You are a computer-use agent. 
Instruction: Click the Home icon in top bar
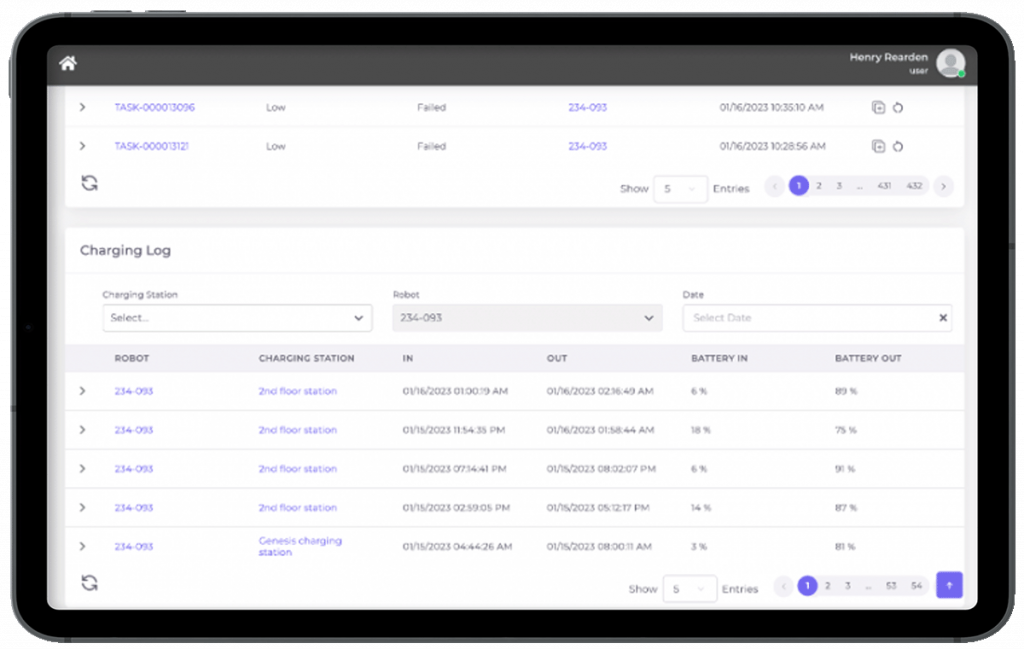pyautogui.click(x=68, y=64)
